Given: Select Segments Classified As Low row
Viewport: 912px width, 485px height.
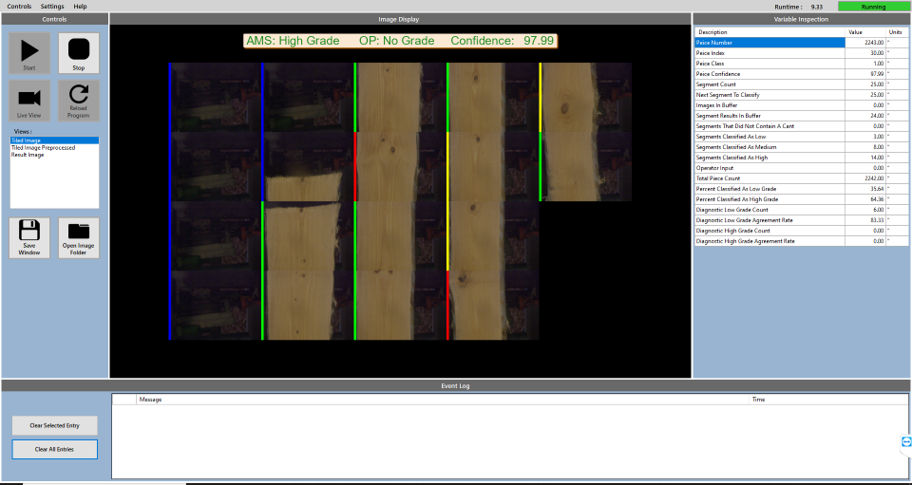Looking at the screenshot, I should (801, 137).
